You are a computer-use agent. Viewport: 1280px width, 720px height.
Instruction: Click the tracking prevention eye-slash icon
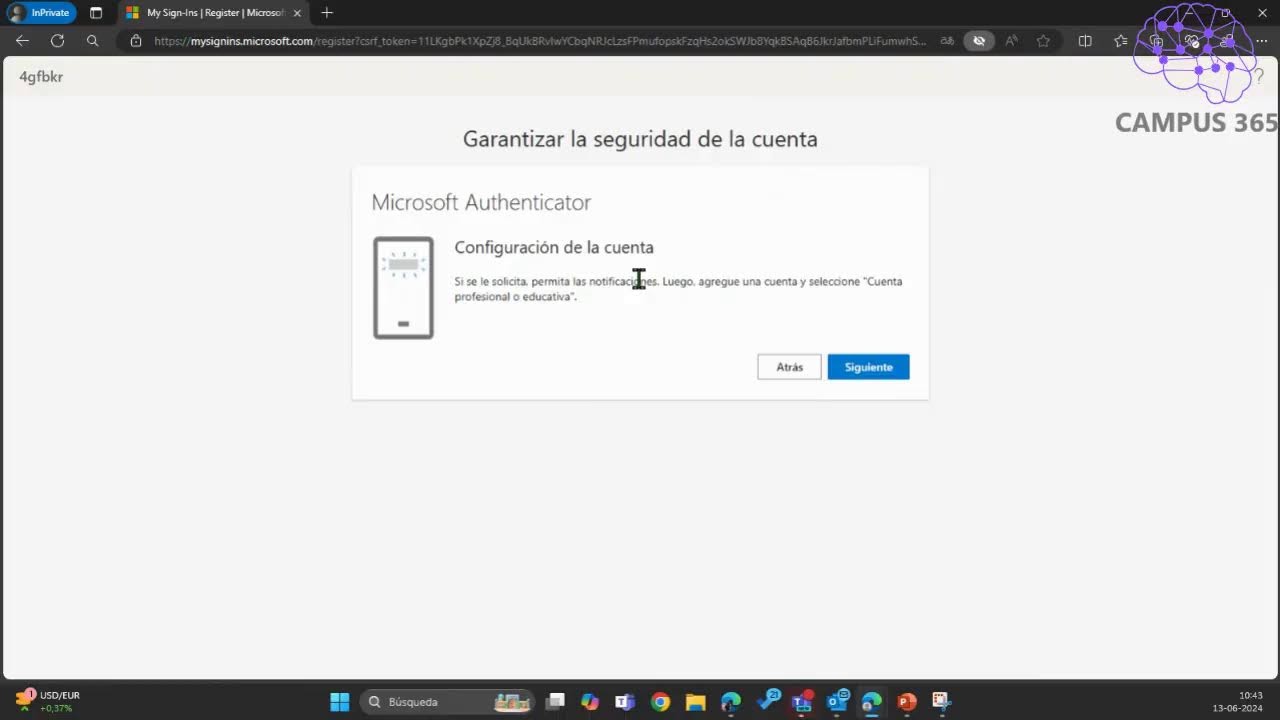pos(979,41)
